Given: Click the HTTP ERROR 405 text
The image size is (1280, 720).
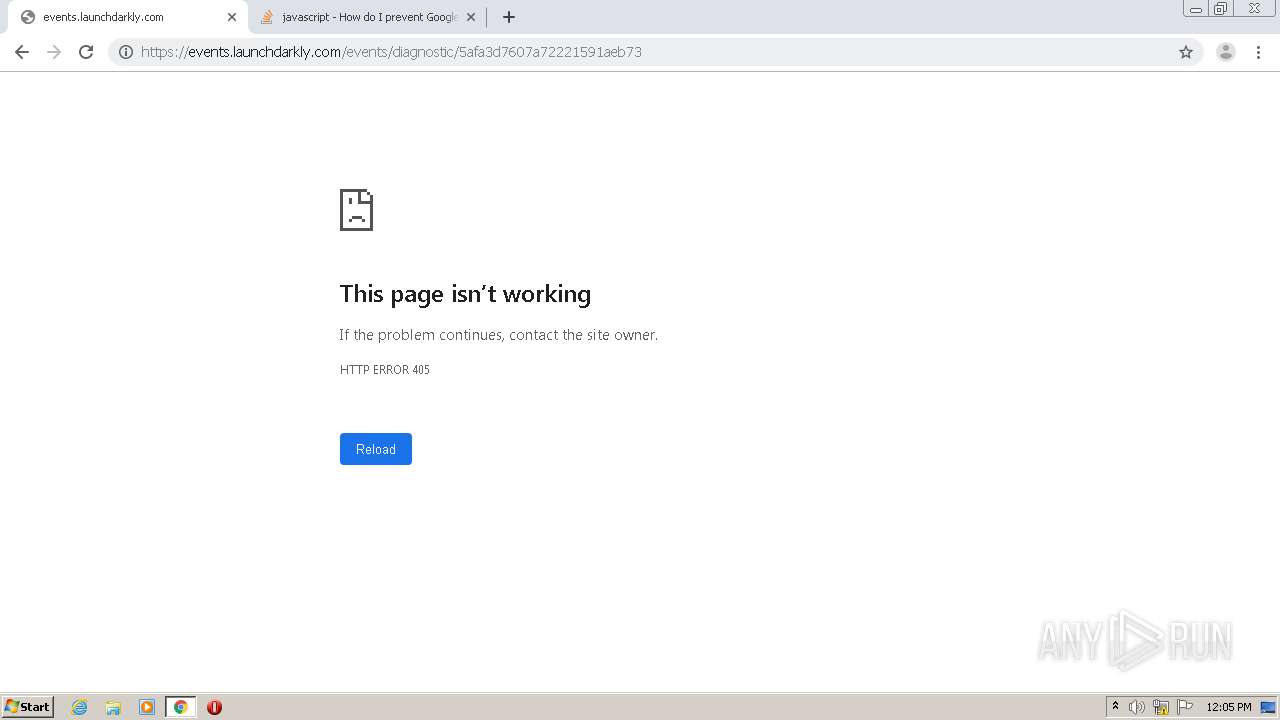Looking at the screenshot, I should coord(385,370).
